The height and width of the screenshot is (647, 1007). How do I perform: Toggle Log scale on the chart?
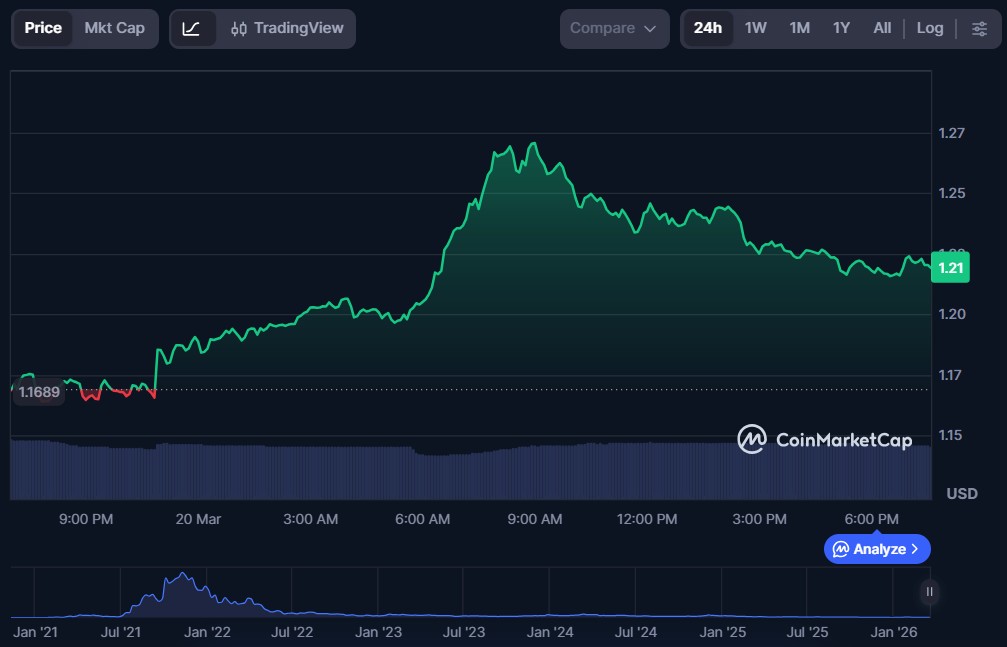click(x=930, y=29)
